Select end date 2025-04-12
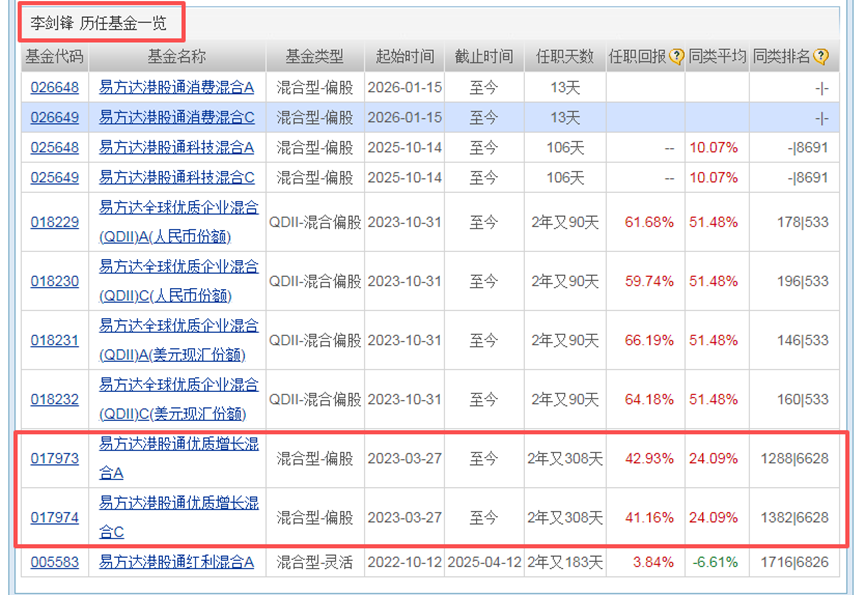 point(484,562)
